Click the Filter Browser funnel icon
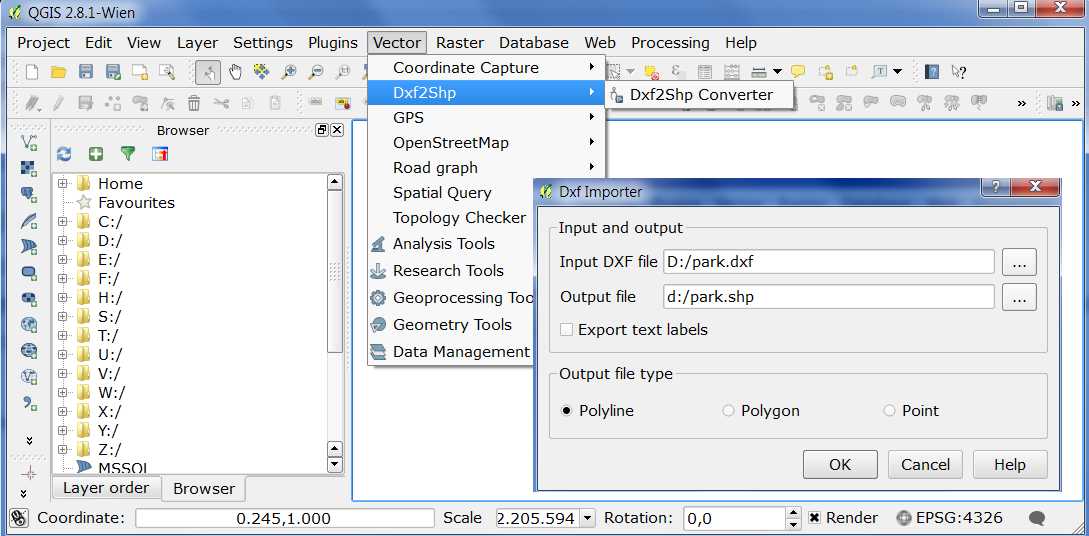 click(128, 154)
